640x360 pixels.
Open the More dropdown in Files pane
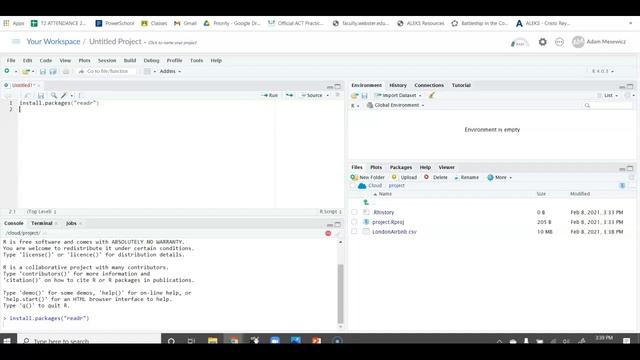tap(500, 178)
